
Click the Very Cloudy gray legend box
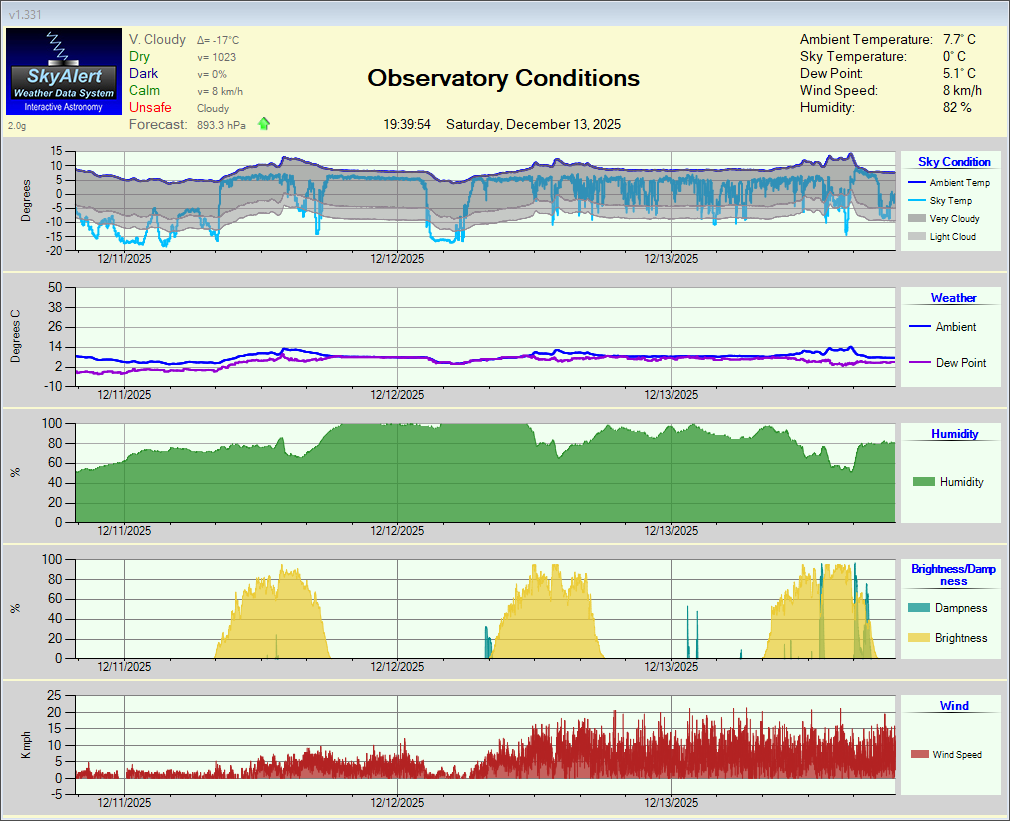click(x=917, y=219)
